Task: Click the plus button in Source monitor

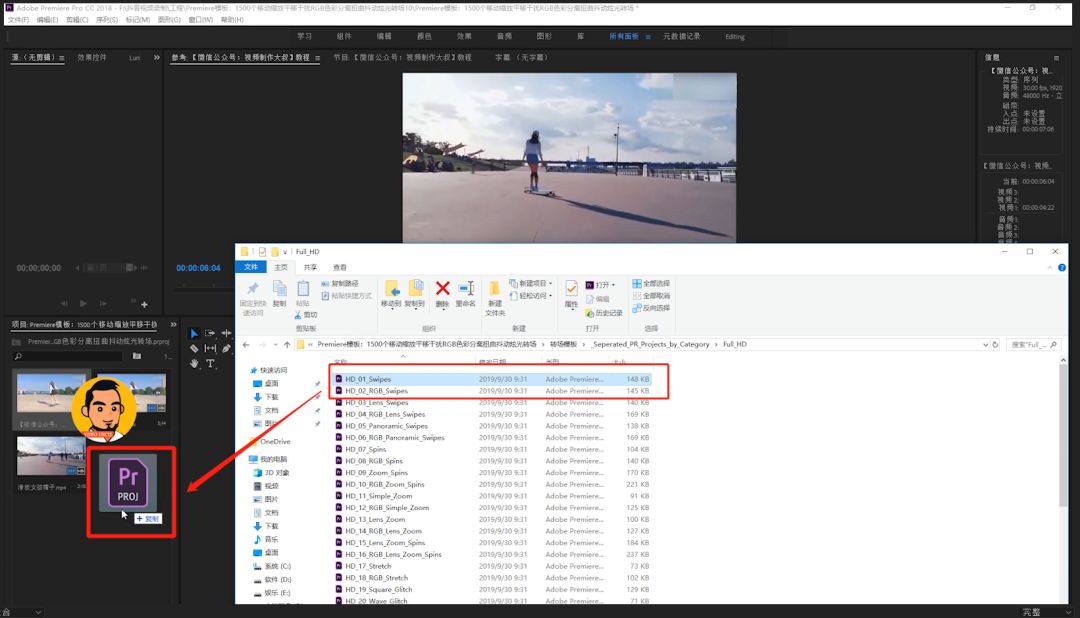Action: click(144, 304)
